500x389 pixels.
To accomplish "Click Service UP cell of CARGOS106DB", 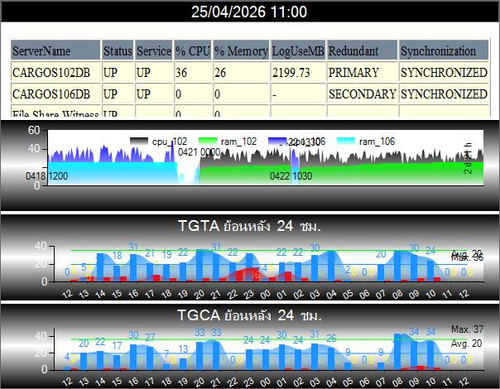I will pos(154,94).
